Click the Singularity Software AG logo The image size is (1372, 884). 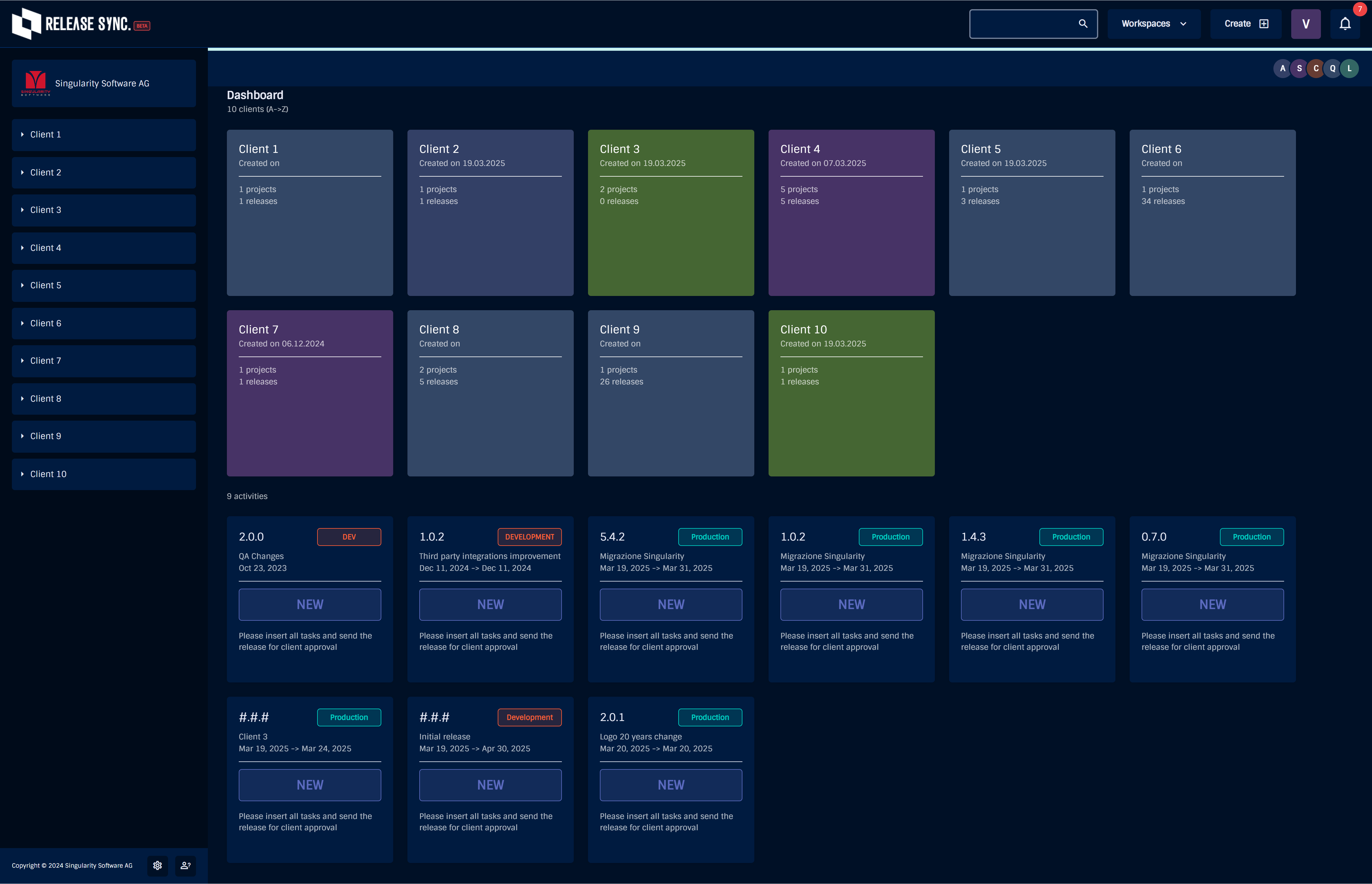pos(36,83)
